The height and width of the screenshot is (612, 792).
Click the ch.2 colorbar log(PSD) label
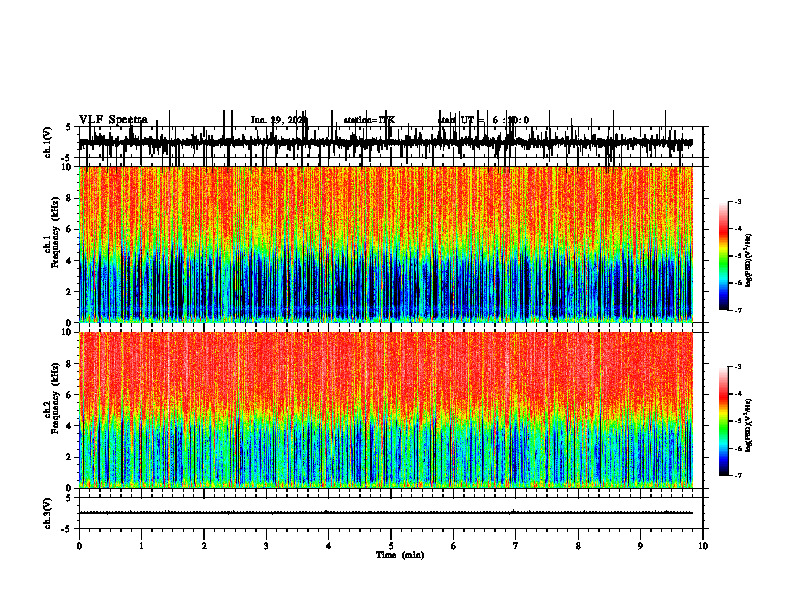point(749,425)
